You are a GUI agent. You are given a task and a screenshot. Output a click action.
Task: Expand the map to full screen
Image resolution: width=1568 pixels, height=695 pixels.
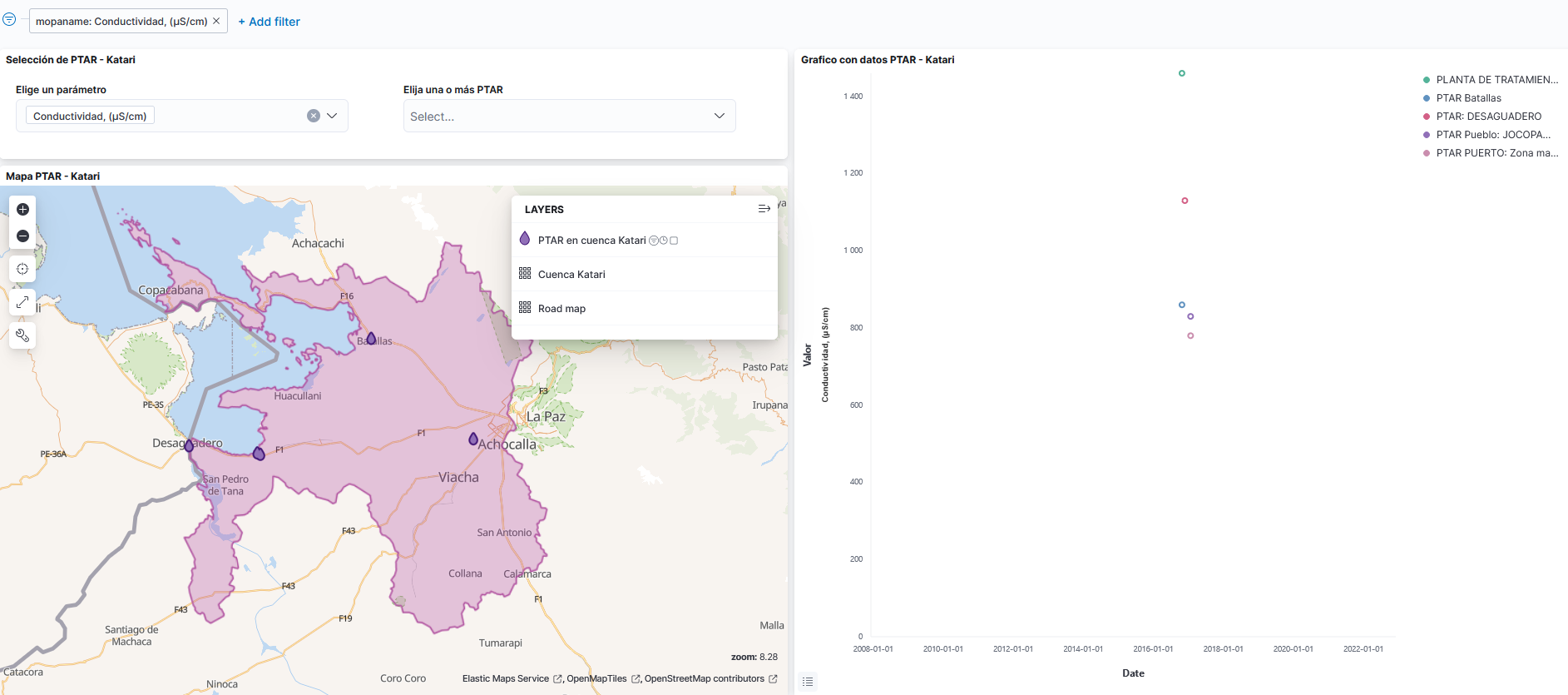pyautogui.click(x=22, y=302)
